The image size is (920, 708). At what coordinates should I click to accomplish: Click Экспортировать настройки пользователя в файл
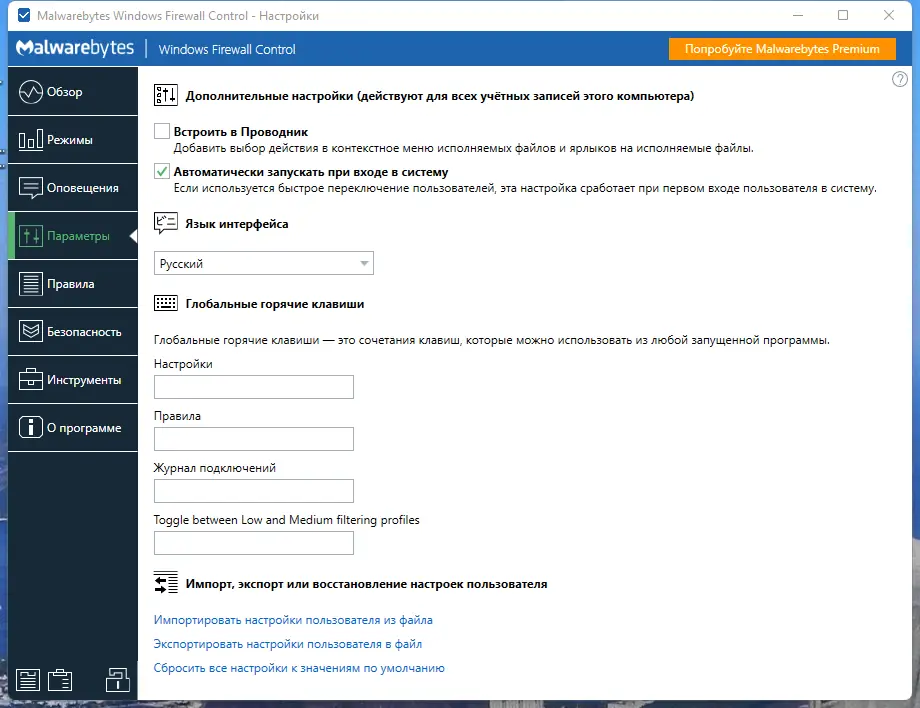(288, 644)
